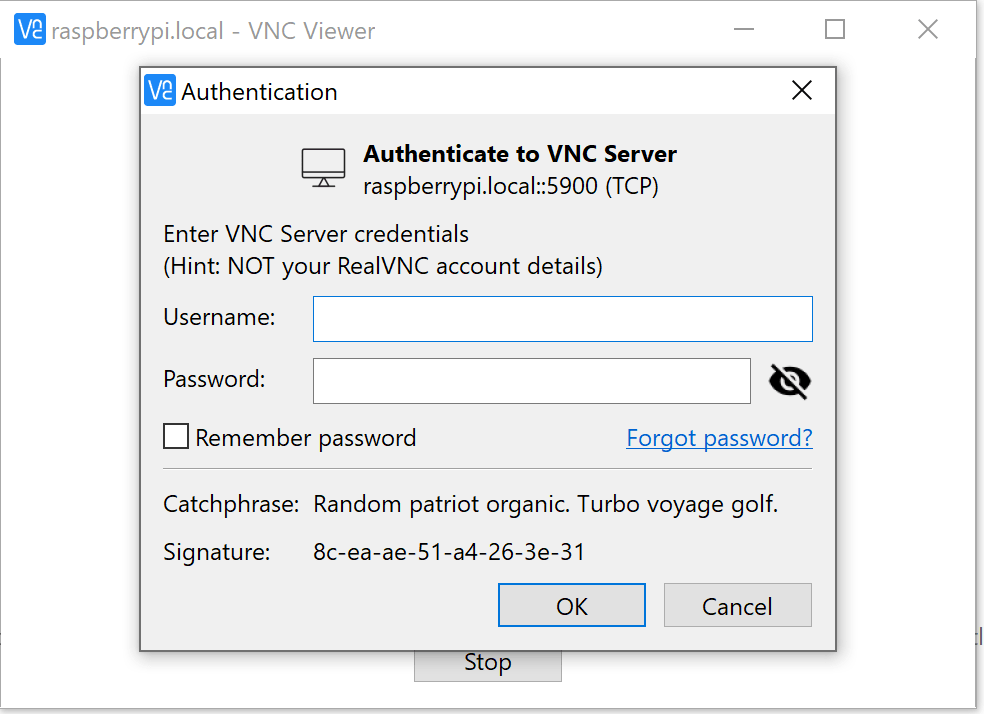Click the VNC logo in Authentication dialog

(x=160, y=91)
